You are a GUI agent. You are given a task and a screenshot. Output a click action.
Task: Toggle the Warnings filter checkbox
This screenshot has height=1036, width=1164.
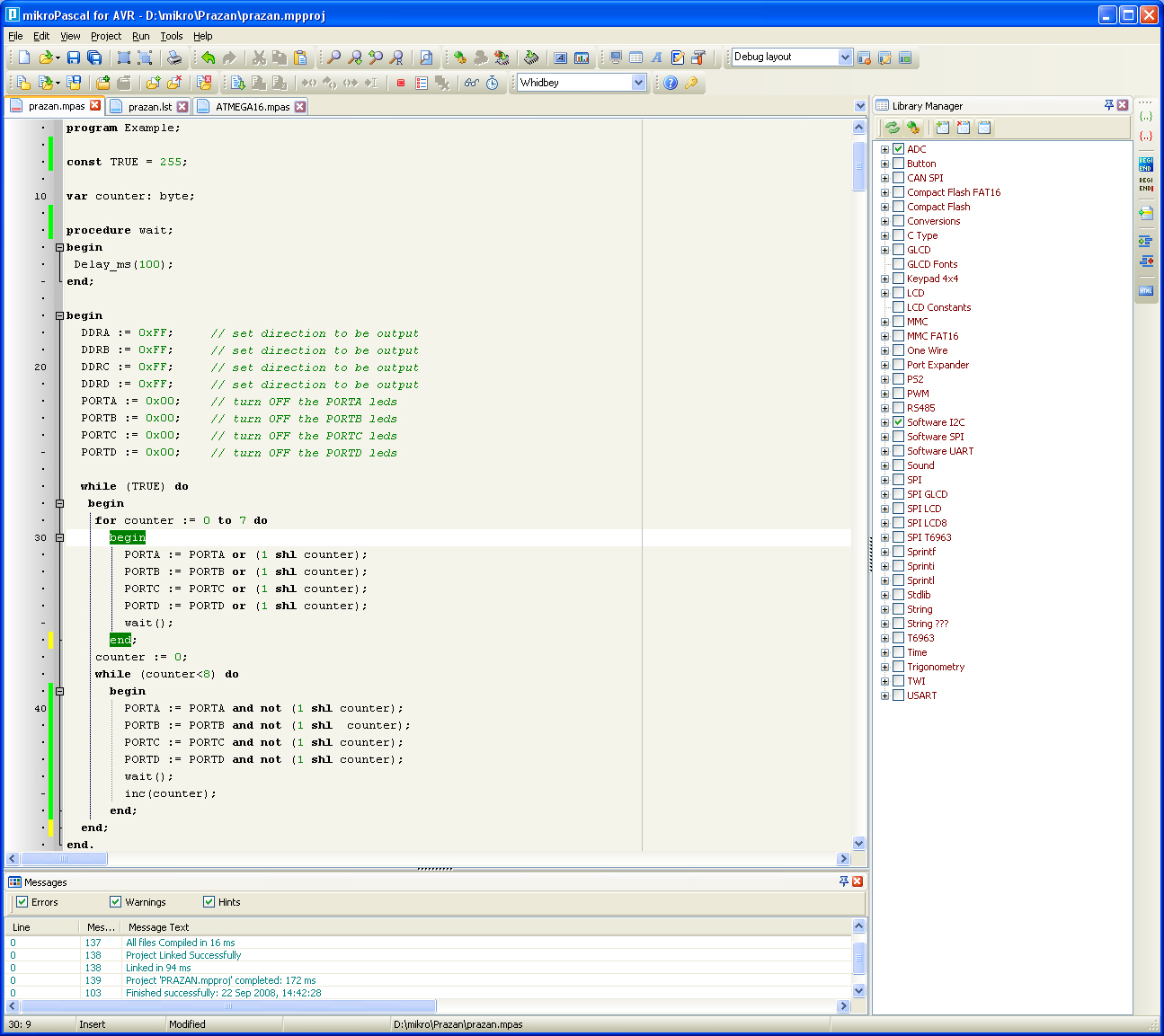[x=115, y=902]
